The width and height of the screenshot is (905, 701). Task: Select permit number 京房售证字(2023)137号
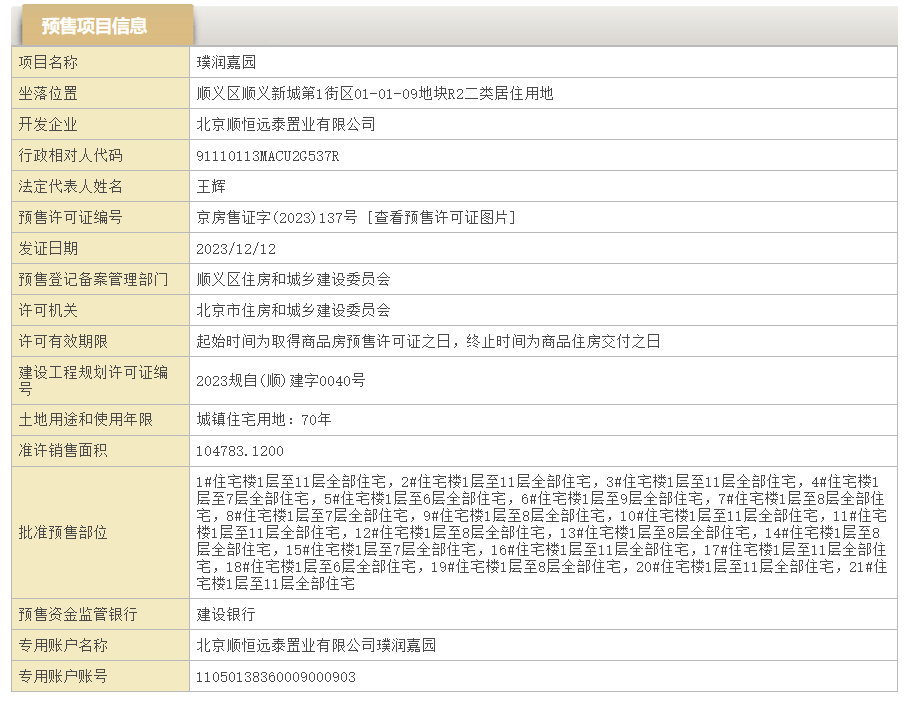pyautogui.click(x=276, y=218)
